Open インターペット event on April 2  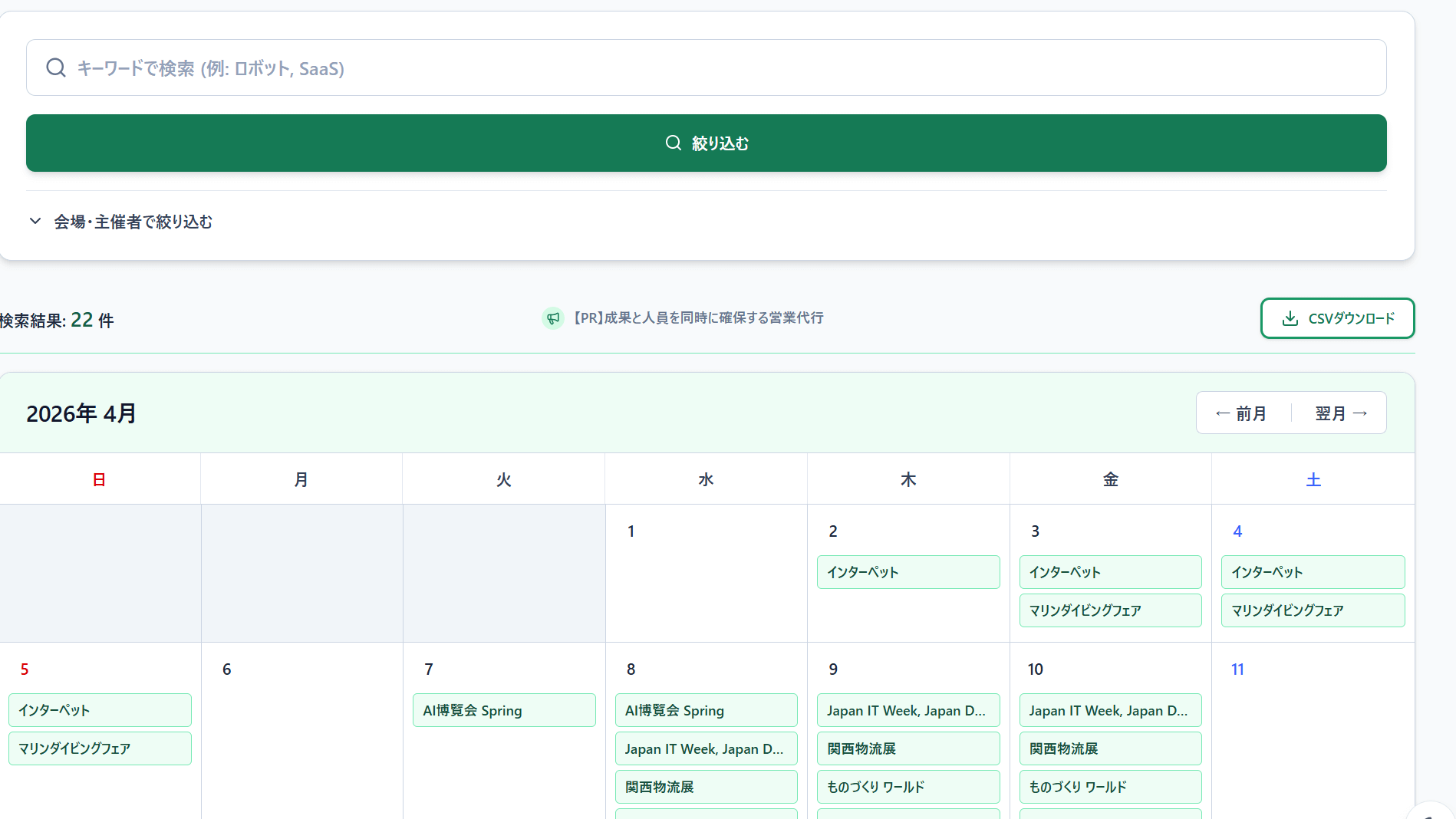pyautogui.click(x=908, y=572)
